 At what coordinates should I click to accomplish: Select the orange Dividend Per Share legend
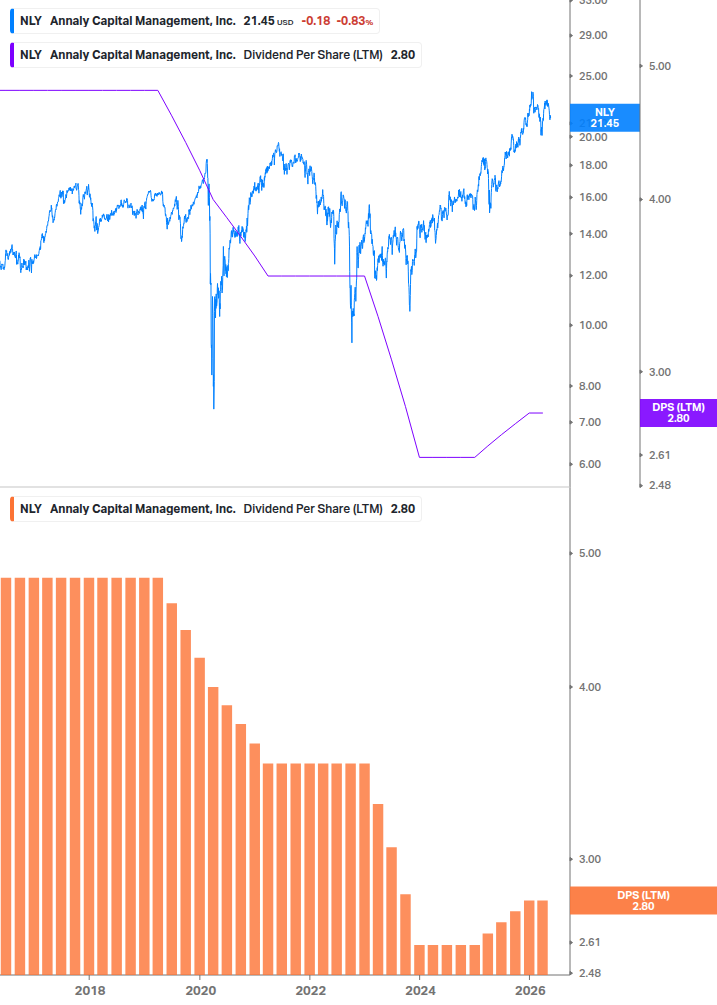click(x=215, y=509)
